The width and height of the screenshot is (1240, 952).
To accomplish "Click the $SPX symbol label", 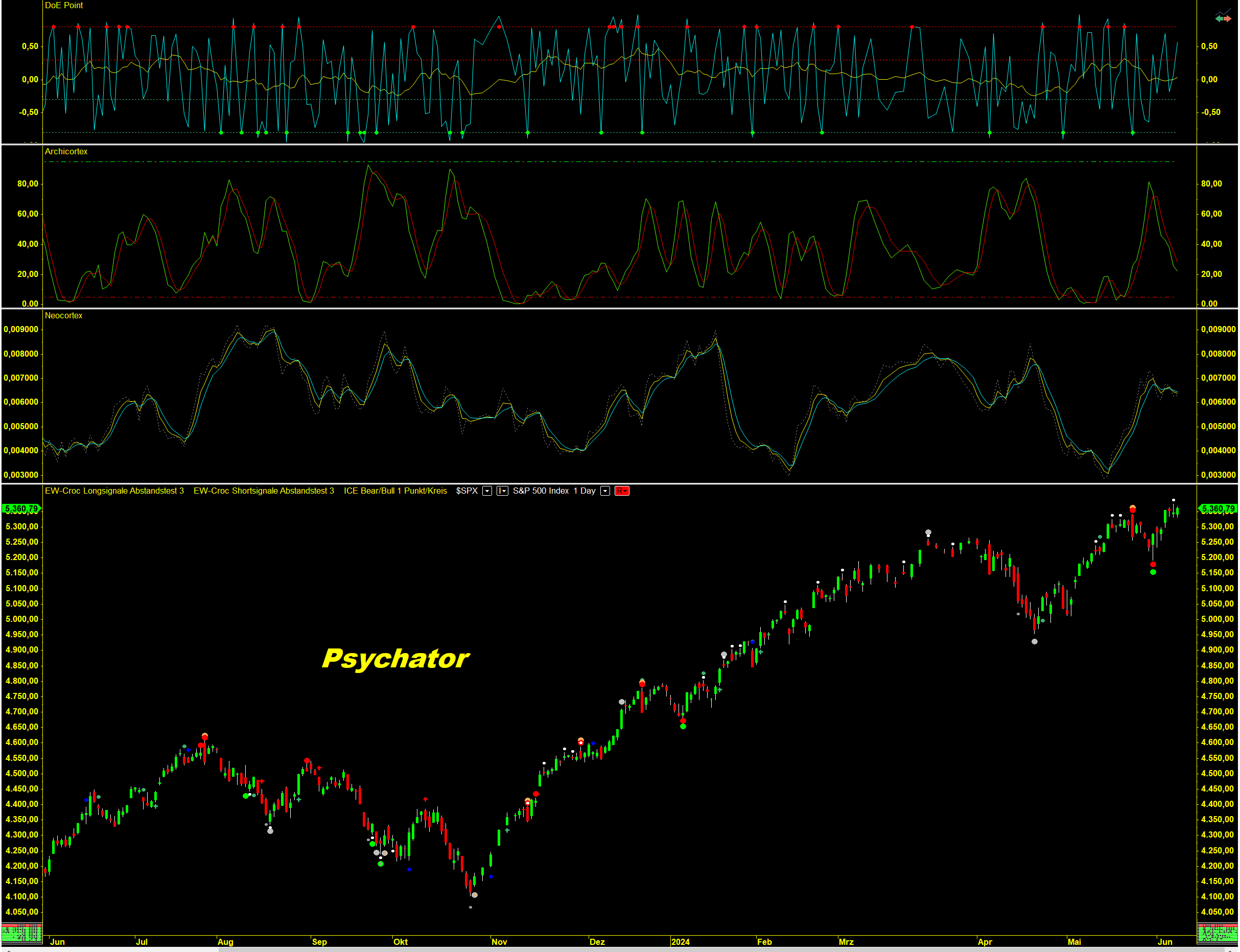I will pos(467,491).
